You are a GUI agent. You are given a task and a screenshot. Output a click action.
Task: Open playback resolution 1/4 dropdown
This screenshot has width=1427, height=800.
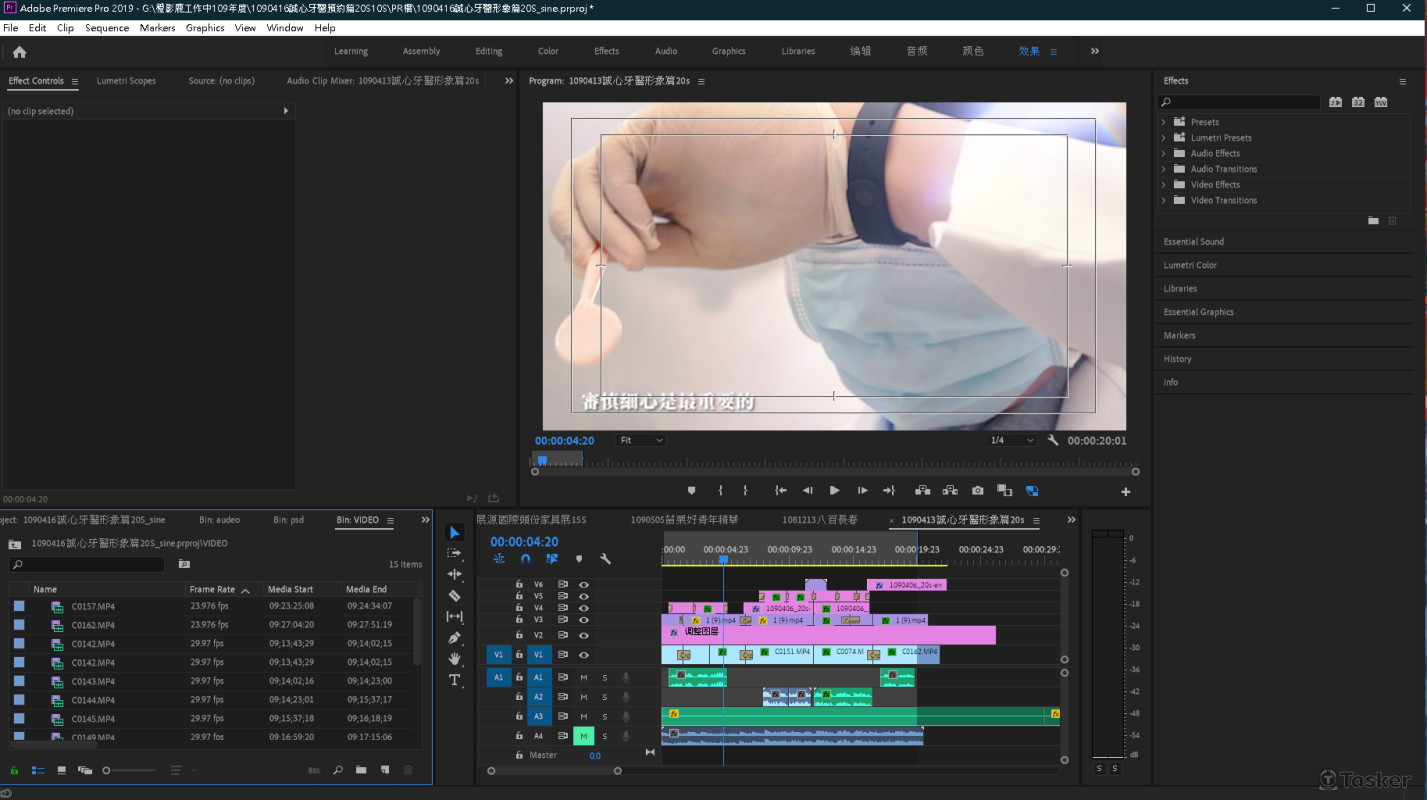[1011, 440]
